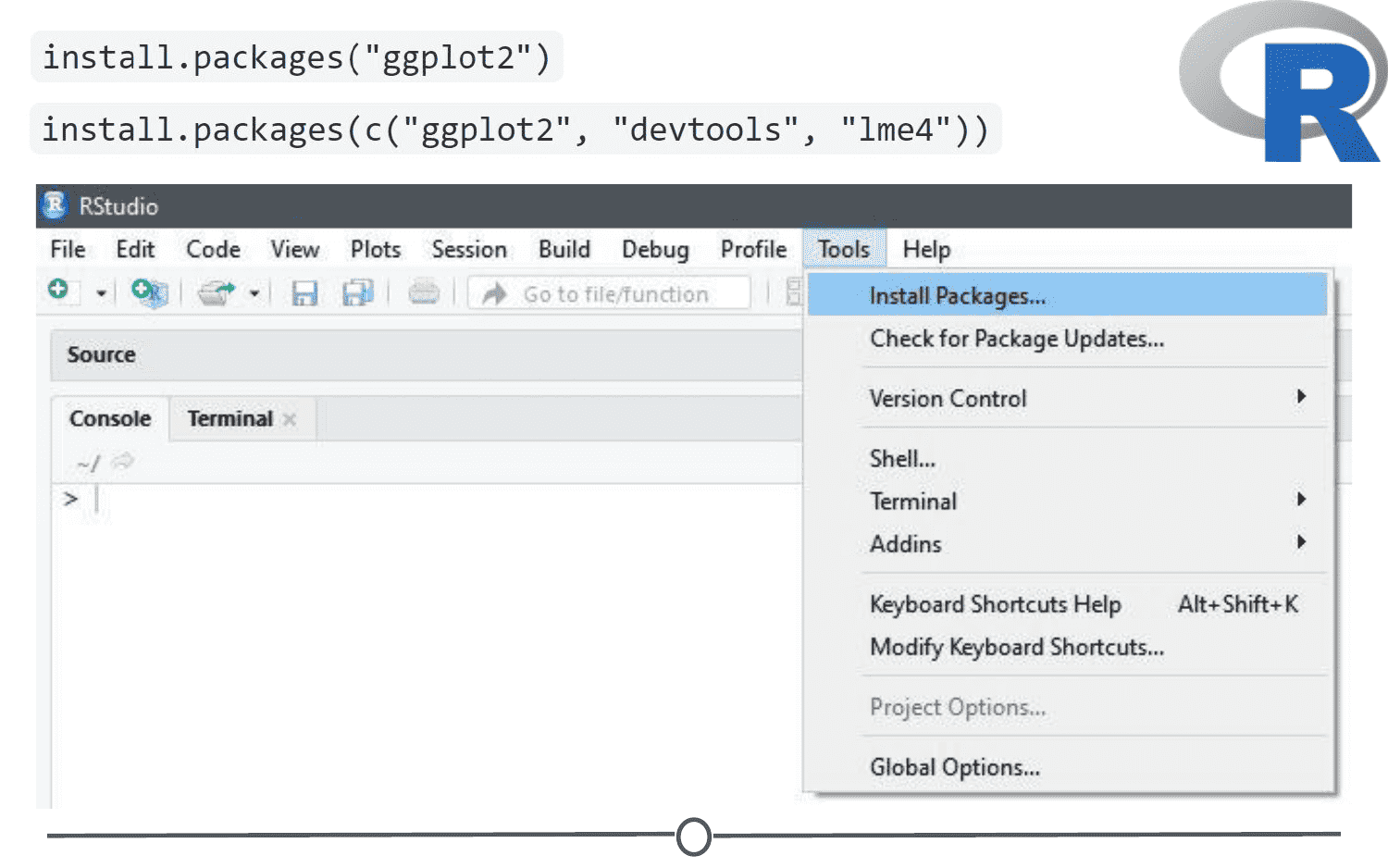Viewport: 1388px width, 868px height.
Task: Click the Open File folder icon
Action: click(x=217, y=292)
